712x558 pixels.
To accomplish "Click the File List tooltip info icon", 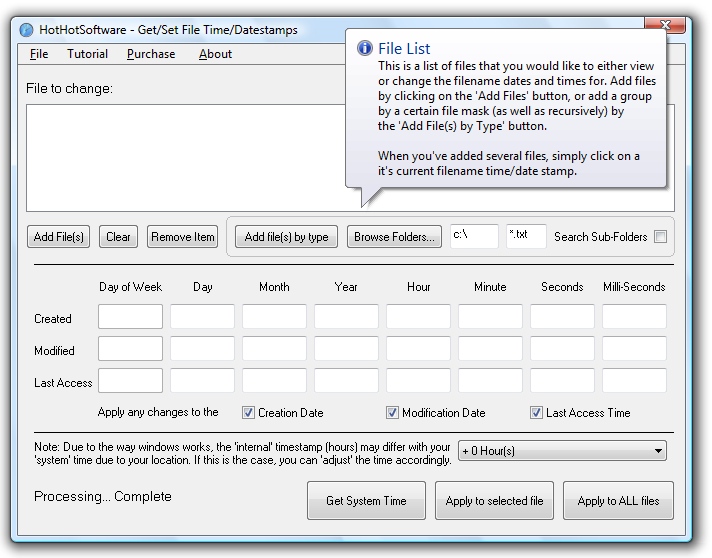I will tap(364, 48).
